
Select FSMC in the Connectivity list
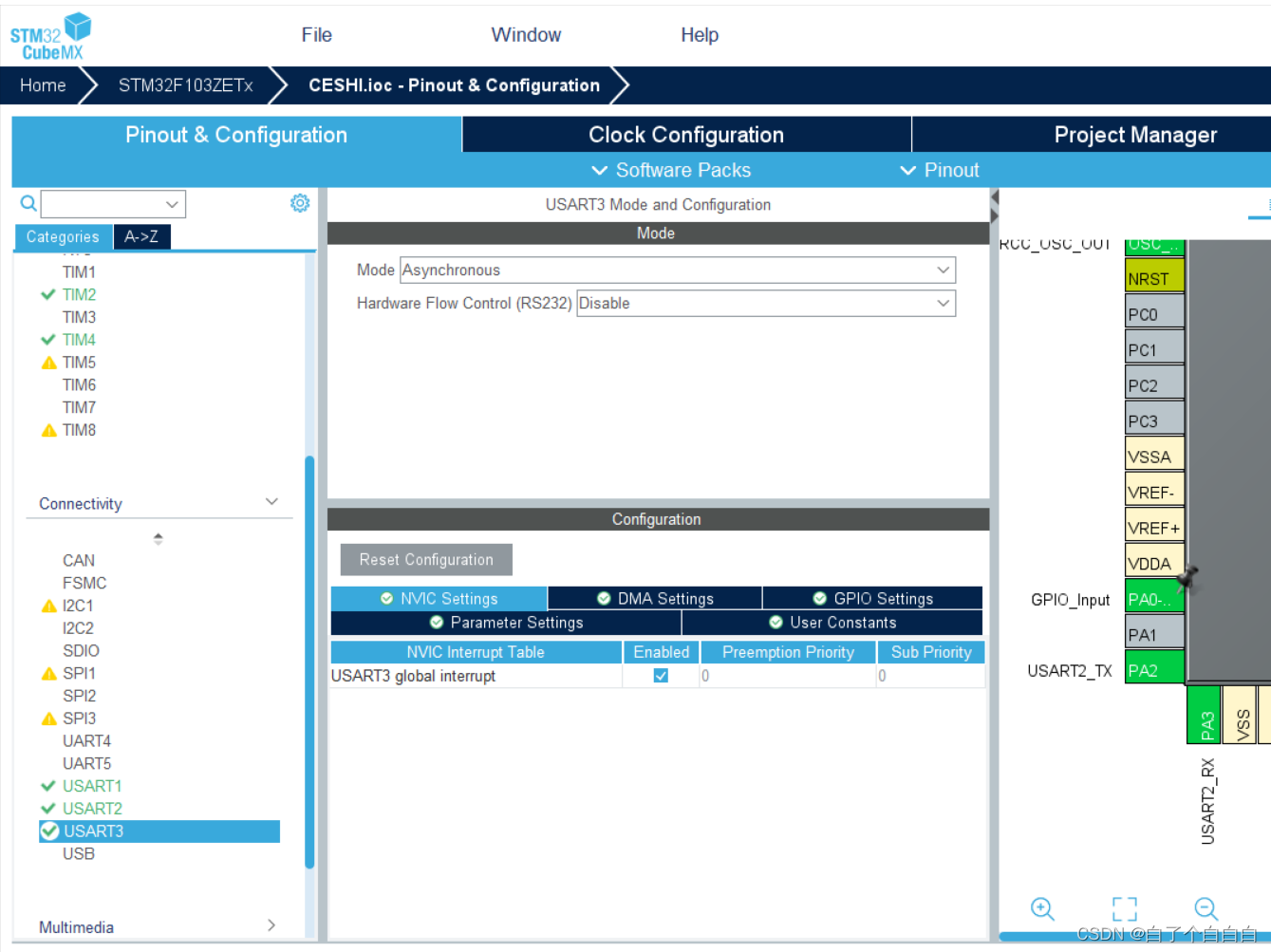click(x=84, y=583)
